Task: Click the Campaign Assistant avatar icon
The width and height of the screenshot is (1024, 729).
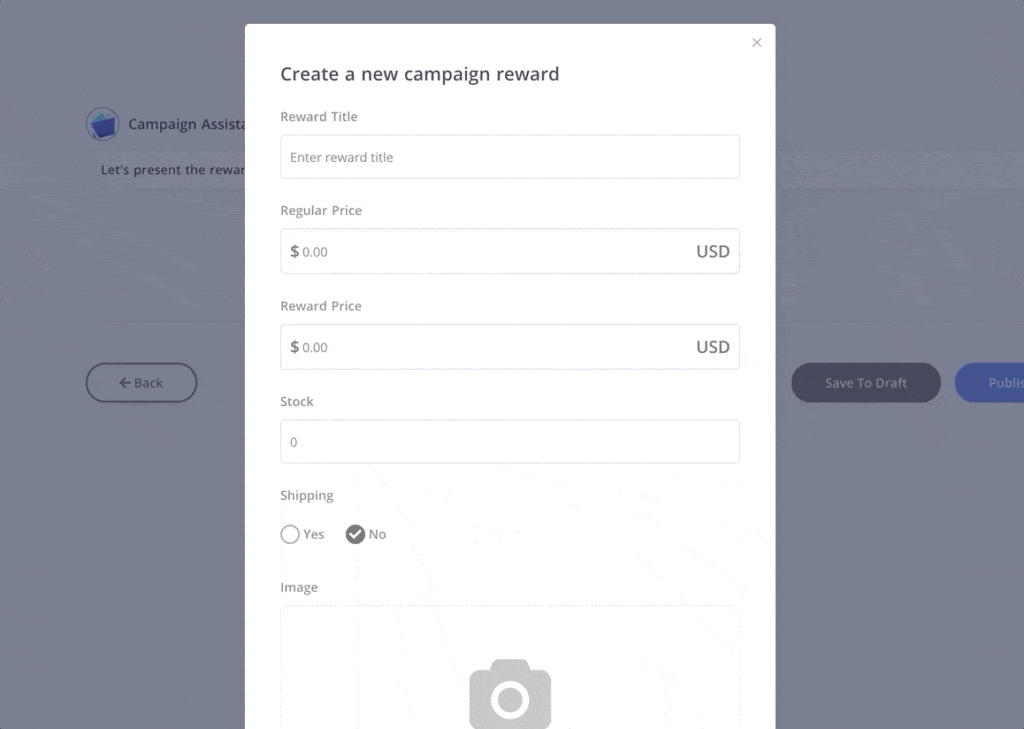Action: coord(103,123)
